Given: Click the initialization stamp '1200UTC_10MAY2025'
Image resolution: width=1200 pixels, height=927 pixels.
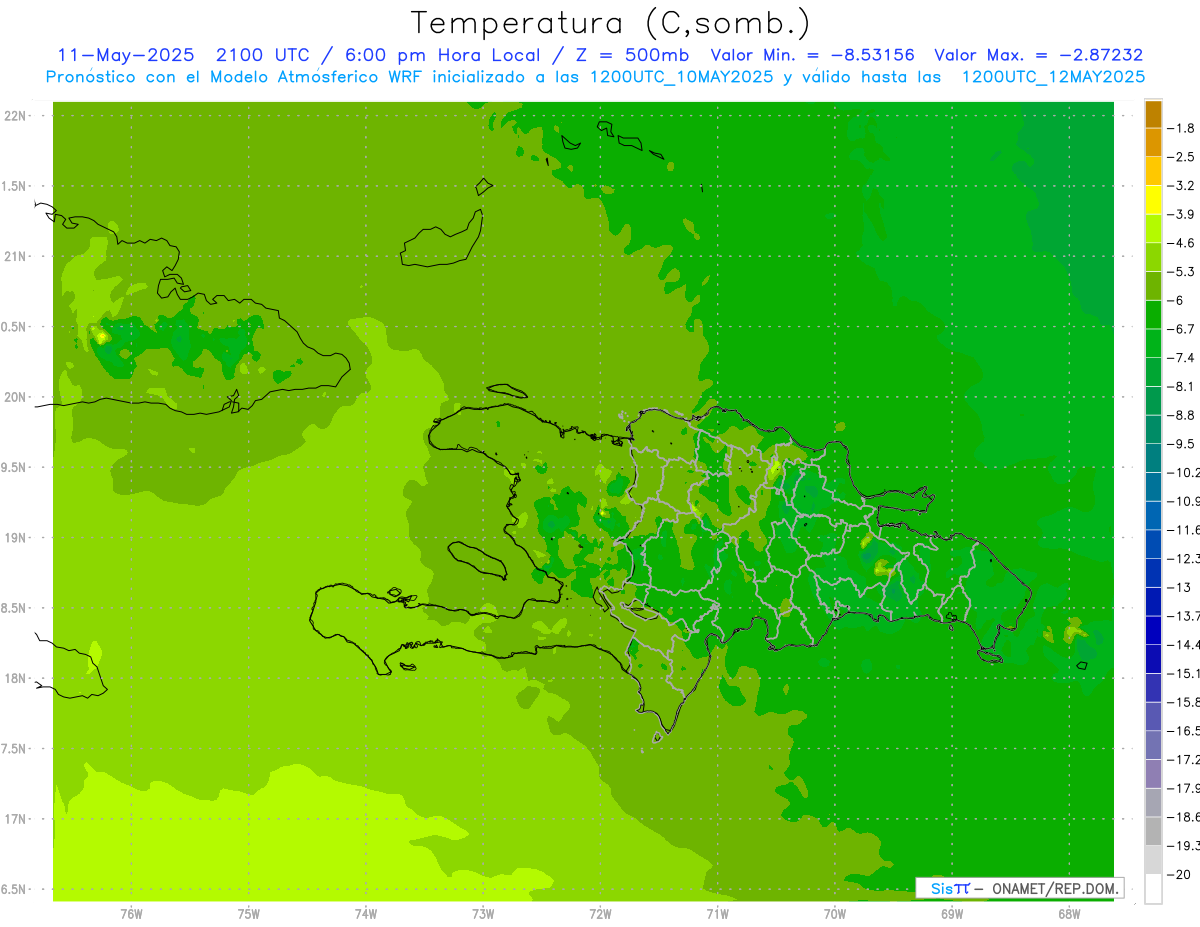Looking at the screenshot, I should [682, 77].
